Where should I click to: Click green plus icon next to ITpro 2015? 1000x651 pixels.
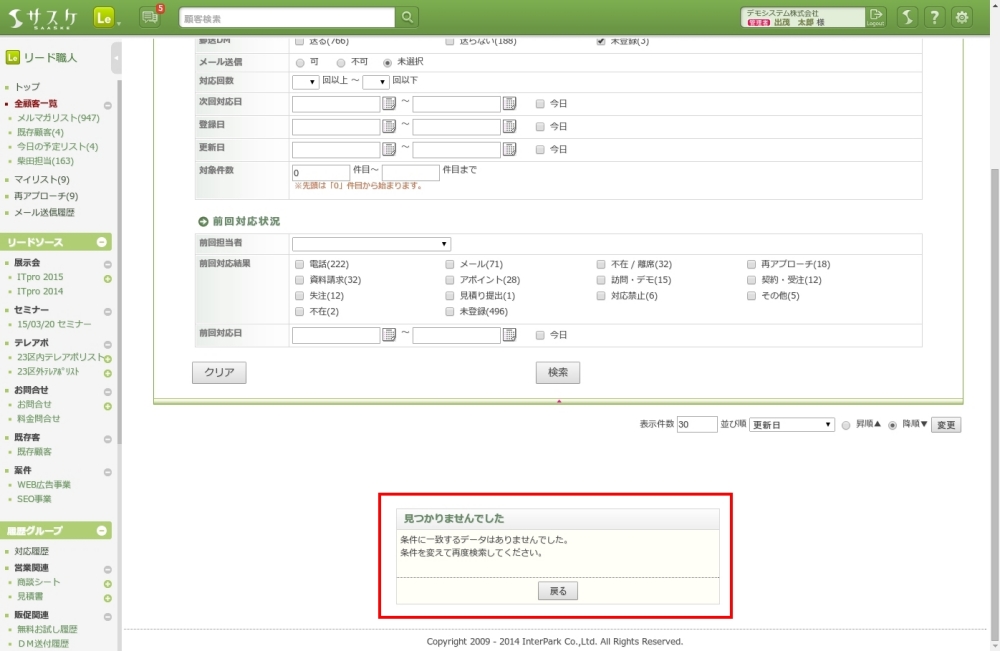[x=108, y=279]
